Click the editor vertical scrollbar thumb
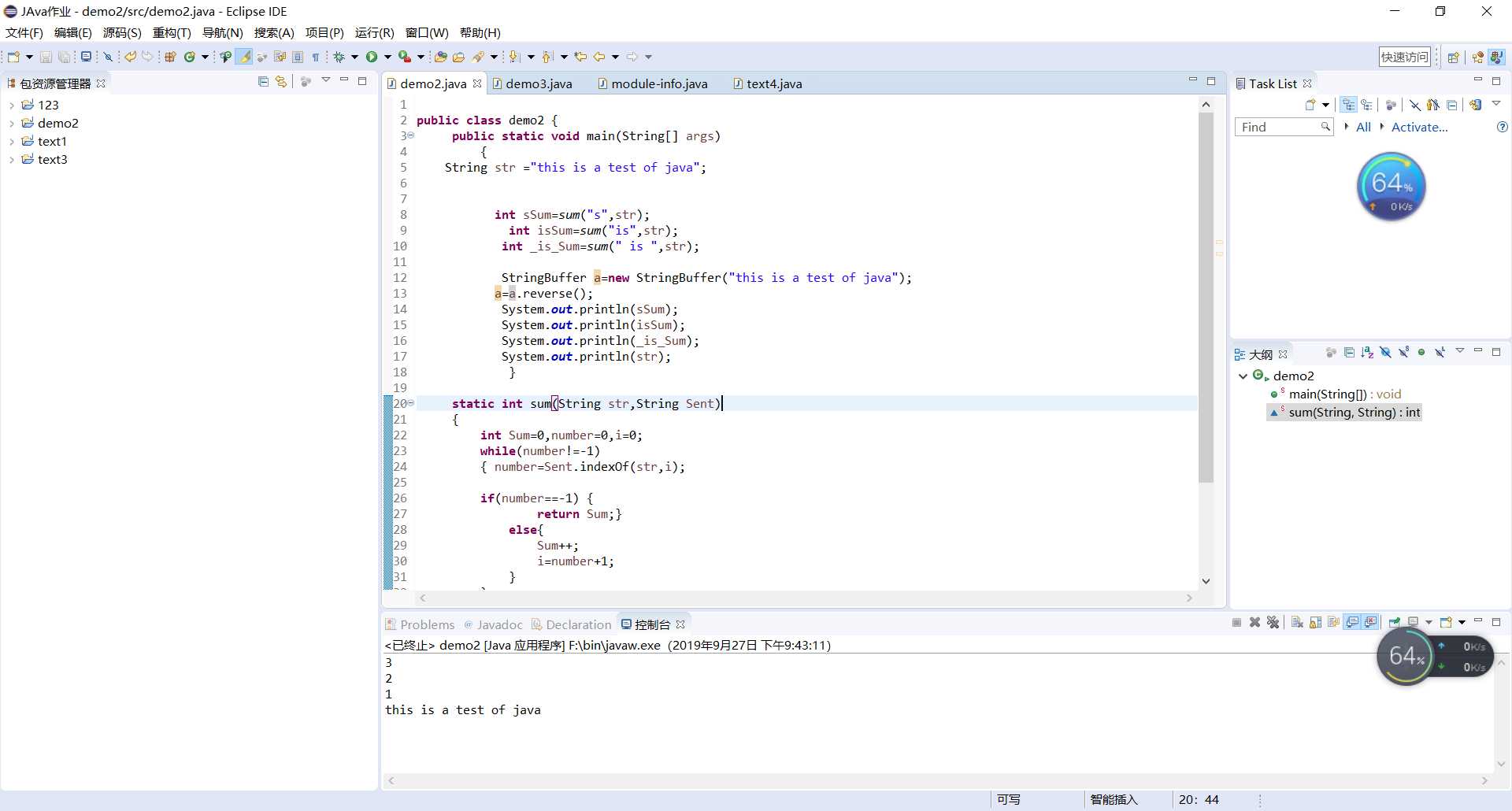The height and width of the screenshot is (811, 1512). click(x=1206, y=297)
